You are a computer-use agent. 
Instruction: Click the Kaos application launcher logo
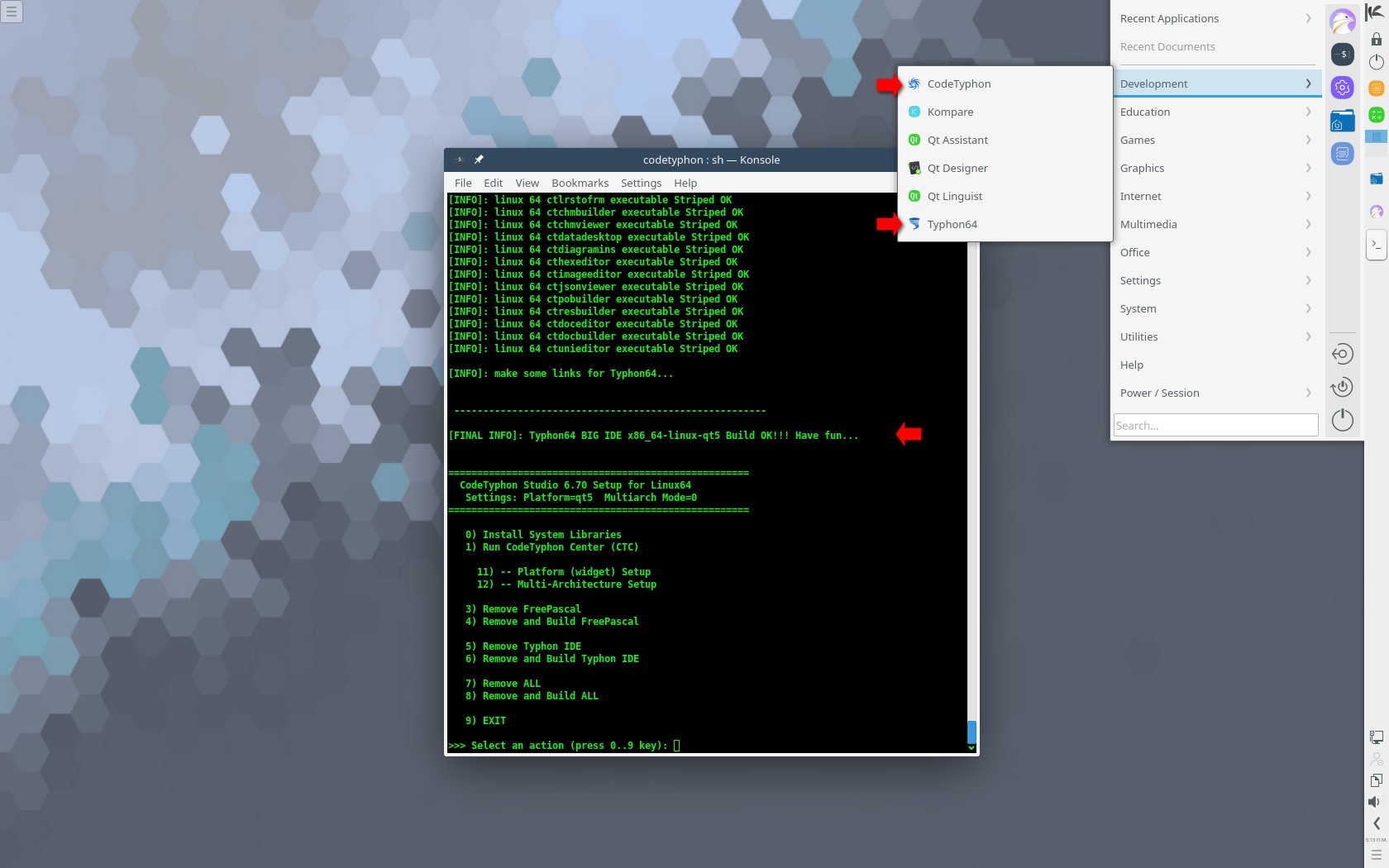point(1376,12)
